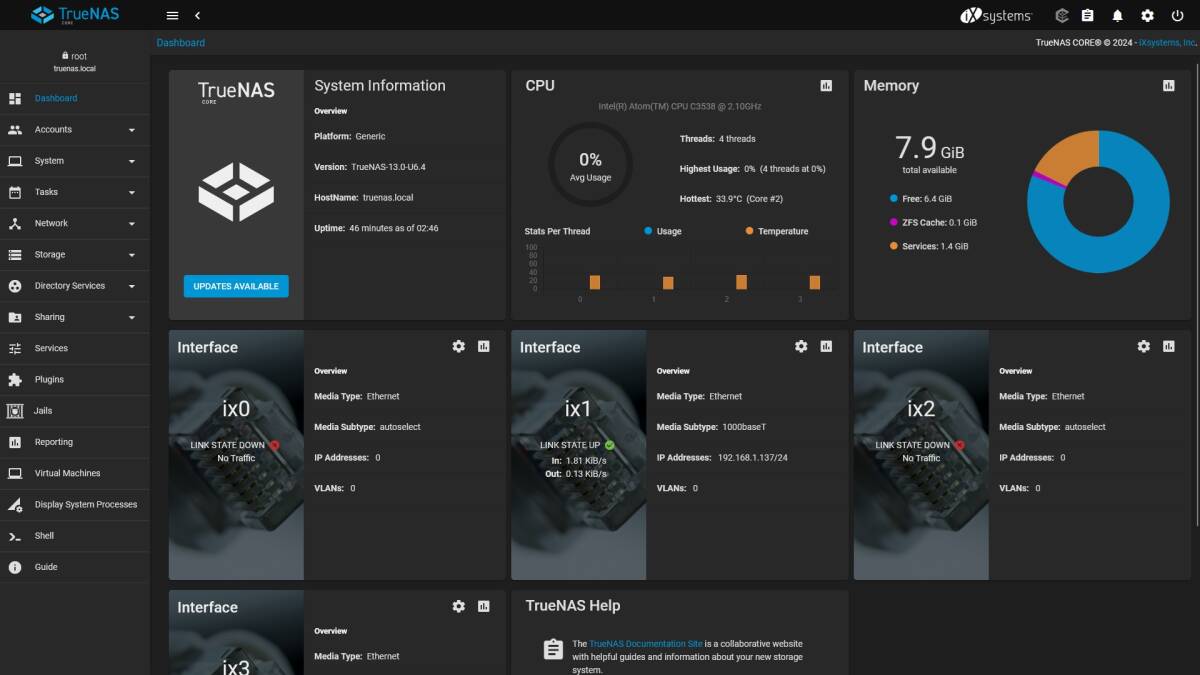Click the blue Usage legend dot

(x=648, y=231)
